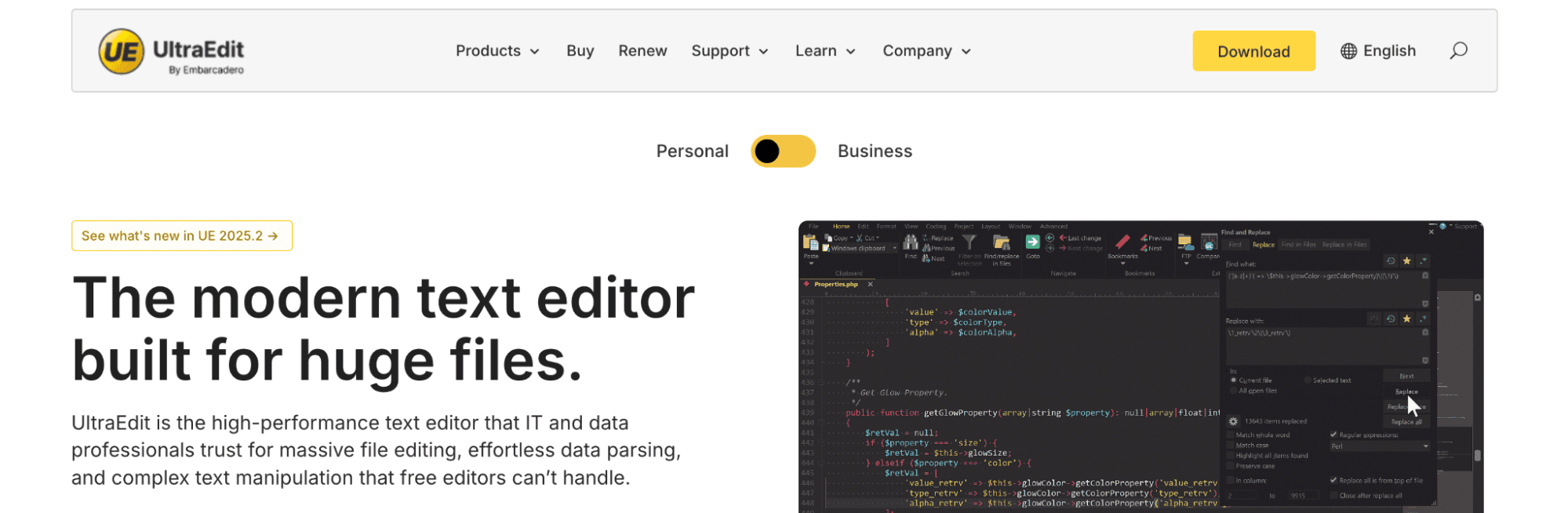Click the yellow Download button

click(1253, 51)
